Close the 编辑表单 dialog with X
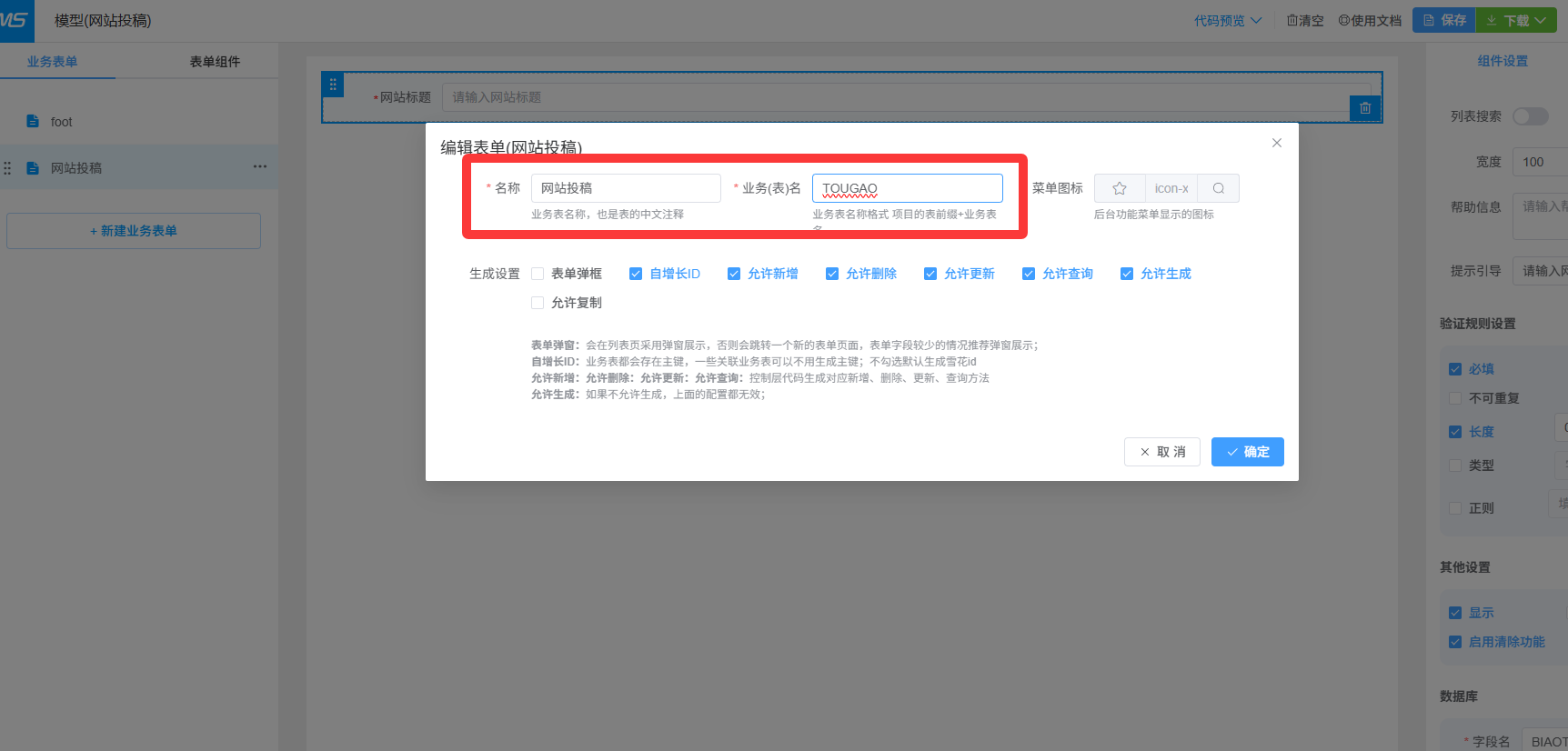Viewport: 1568px width, 751px height. (1277, 143)
